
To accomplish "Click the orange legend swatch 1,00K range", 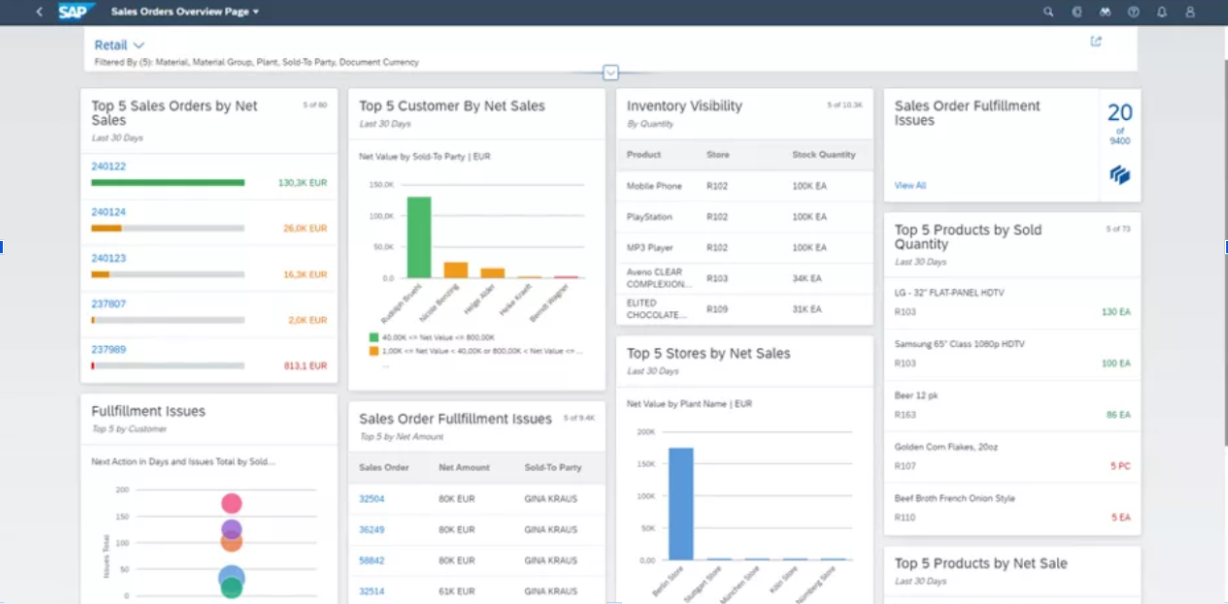I will click(x=373, y=351).
